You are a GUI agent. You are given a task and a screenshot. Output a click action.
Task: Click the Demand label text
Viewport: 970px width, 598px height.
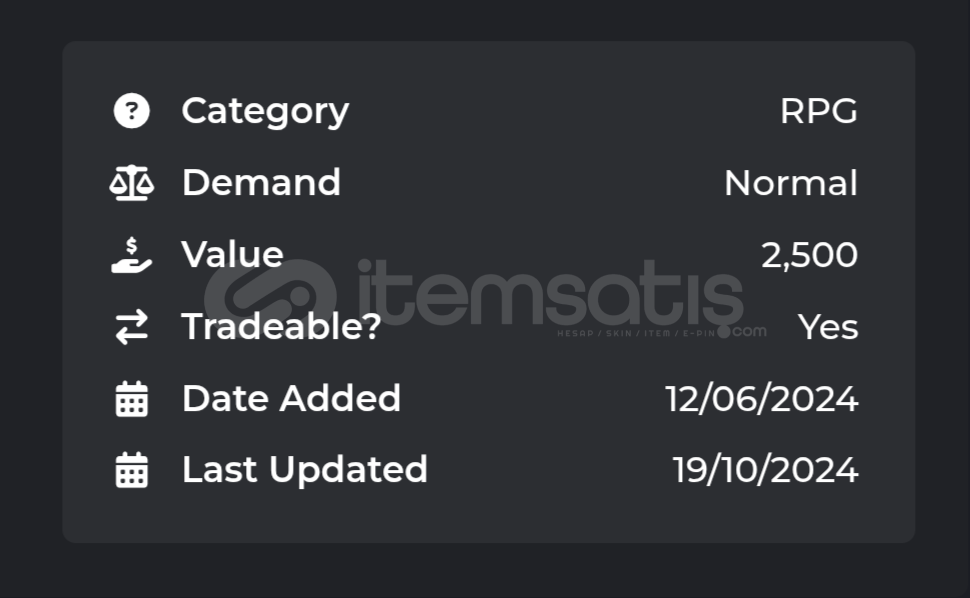pyautogui.click(x=261, y=183)
